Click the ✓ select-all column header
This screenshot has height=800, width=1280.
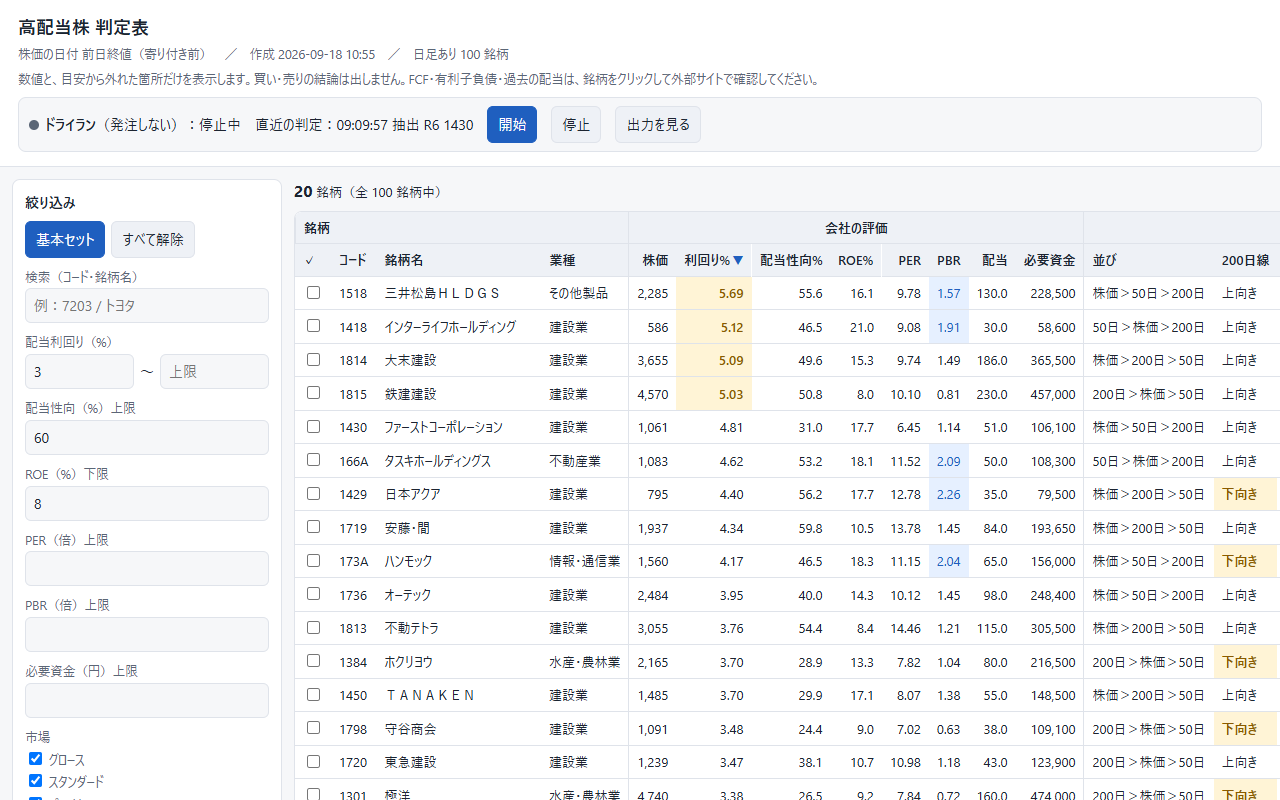(x=310, y=261)
